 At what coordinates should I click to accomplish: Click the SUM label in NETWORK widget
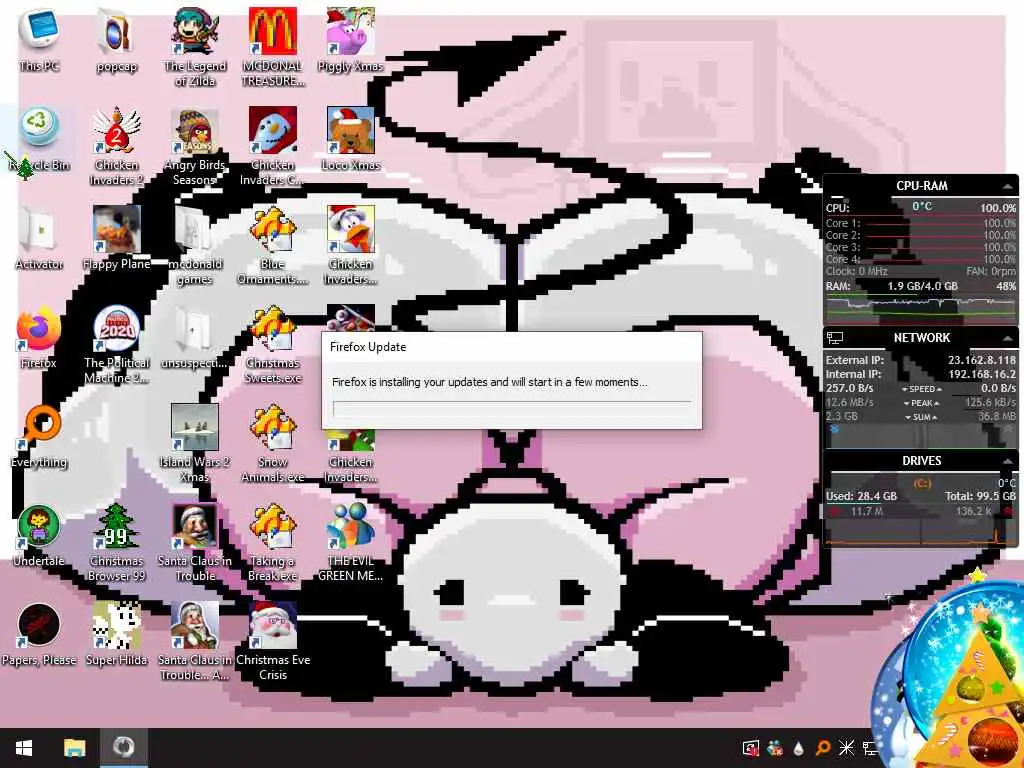tap(921, 417)
